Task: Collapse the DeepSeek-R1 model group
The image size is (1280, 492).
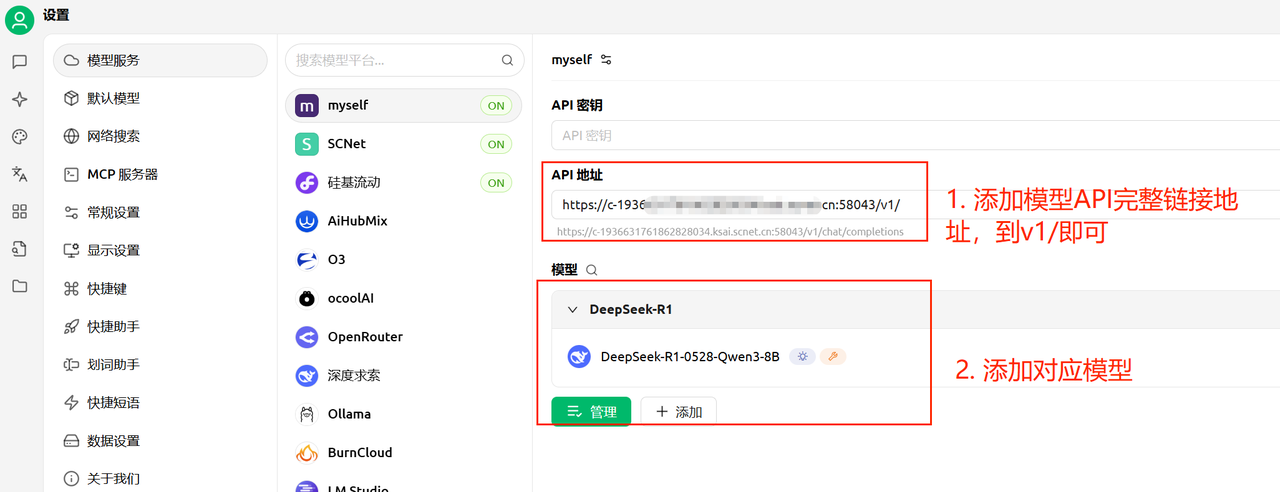Action: (x=573, y=310)
